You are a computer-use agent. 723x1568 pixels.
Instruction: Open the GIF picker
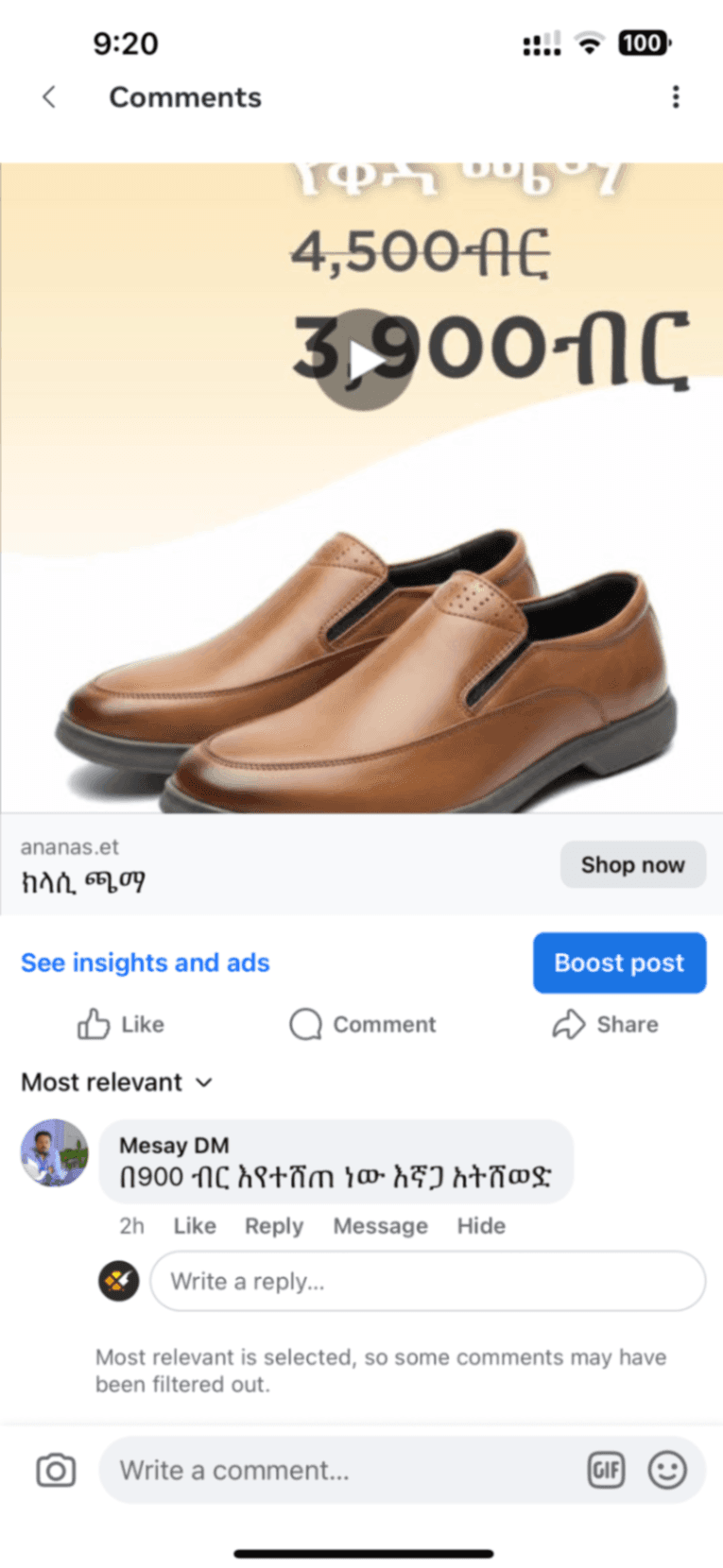tap(606, 1470)
